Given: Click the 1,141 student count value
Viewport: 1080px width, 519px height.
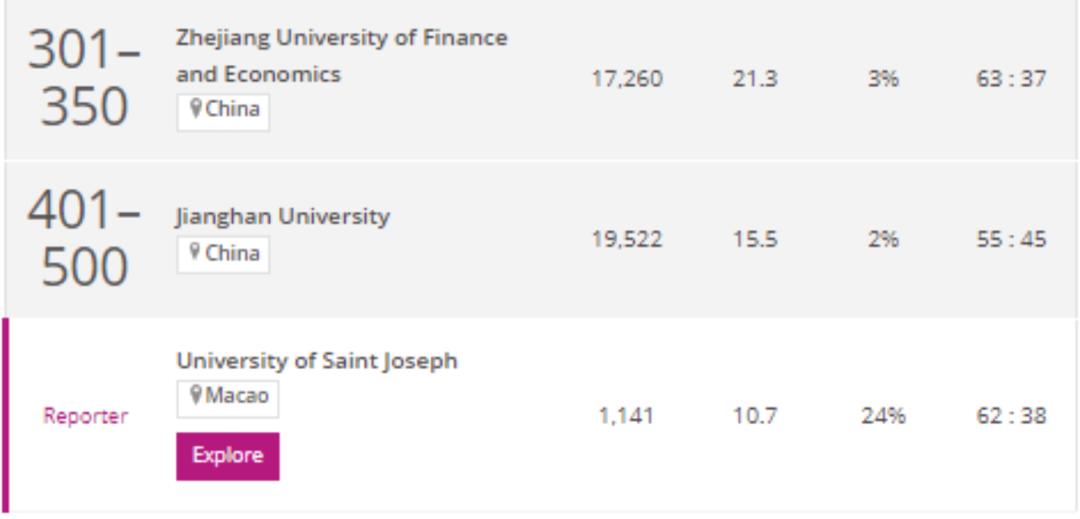Looking at the screenshot, I should click(x=626, y=416).
